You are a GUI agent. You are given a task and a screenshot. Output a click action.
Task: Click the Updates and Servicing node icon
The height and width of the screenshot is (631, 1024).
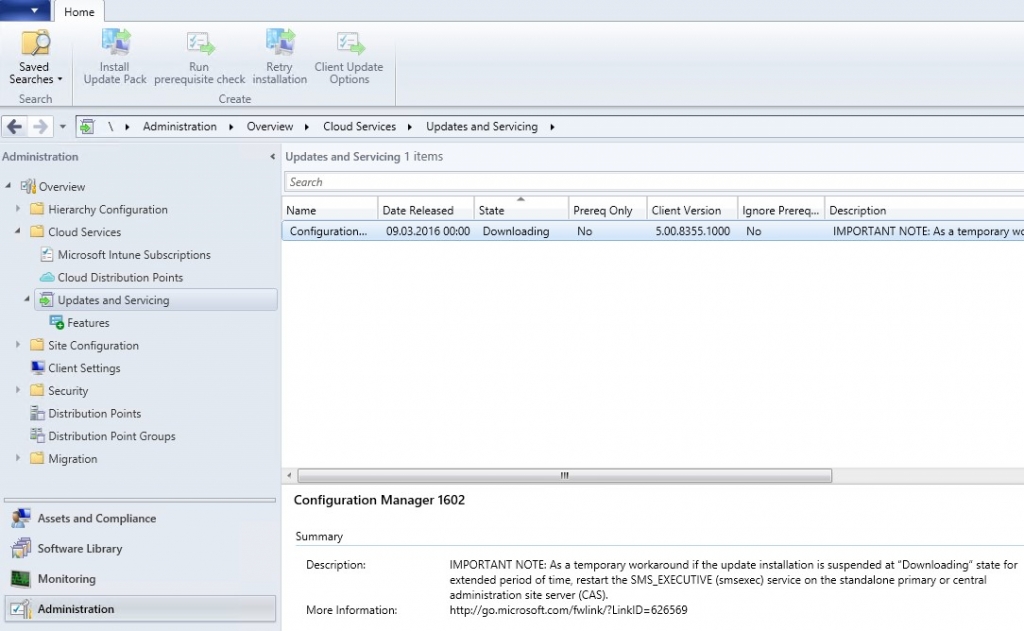tap(46, 300)
